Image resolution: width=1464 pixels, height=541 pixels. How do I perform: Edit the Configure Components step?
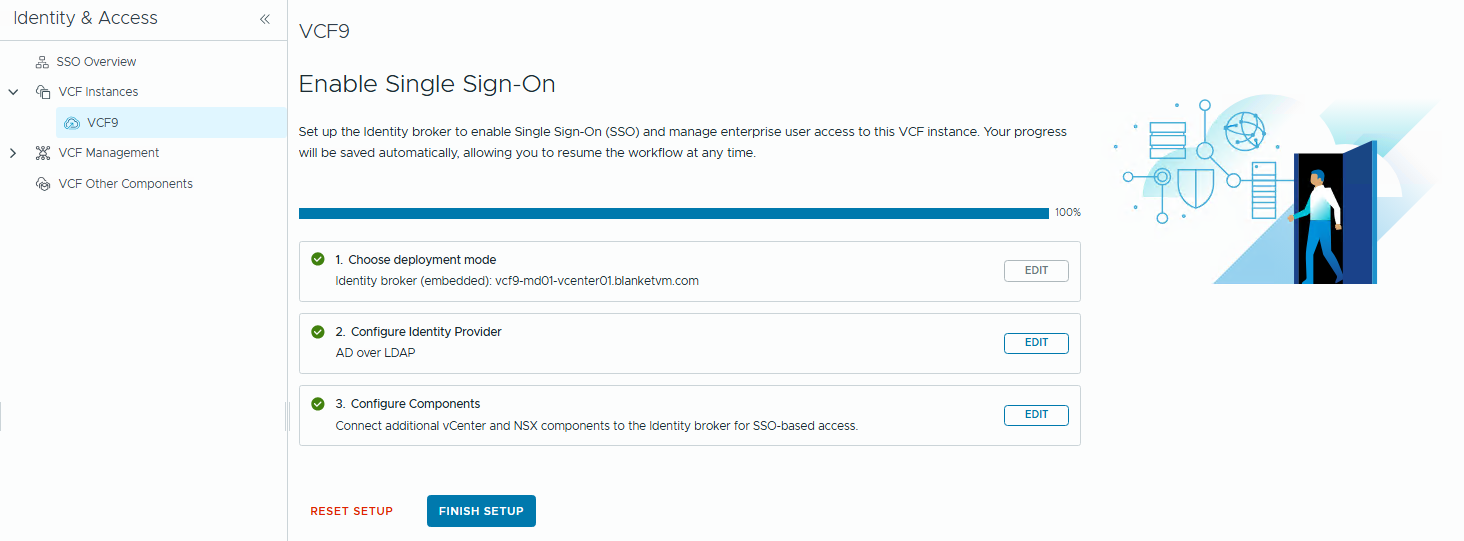(1036, 415)
